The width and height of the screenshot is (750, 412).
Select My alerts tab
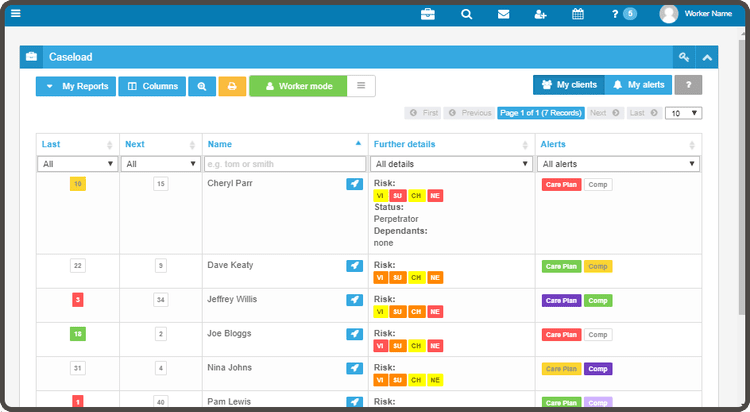click(639, 85)
